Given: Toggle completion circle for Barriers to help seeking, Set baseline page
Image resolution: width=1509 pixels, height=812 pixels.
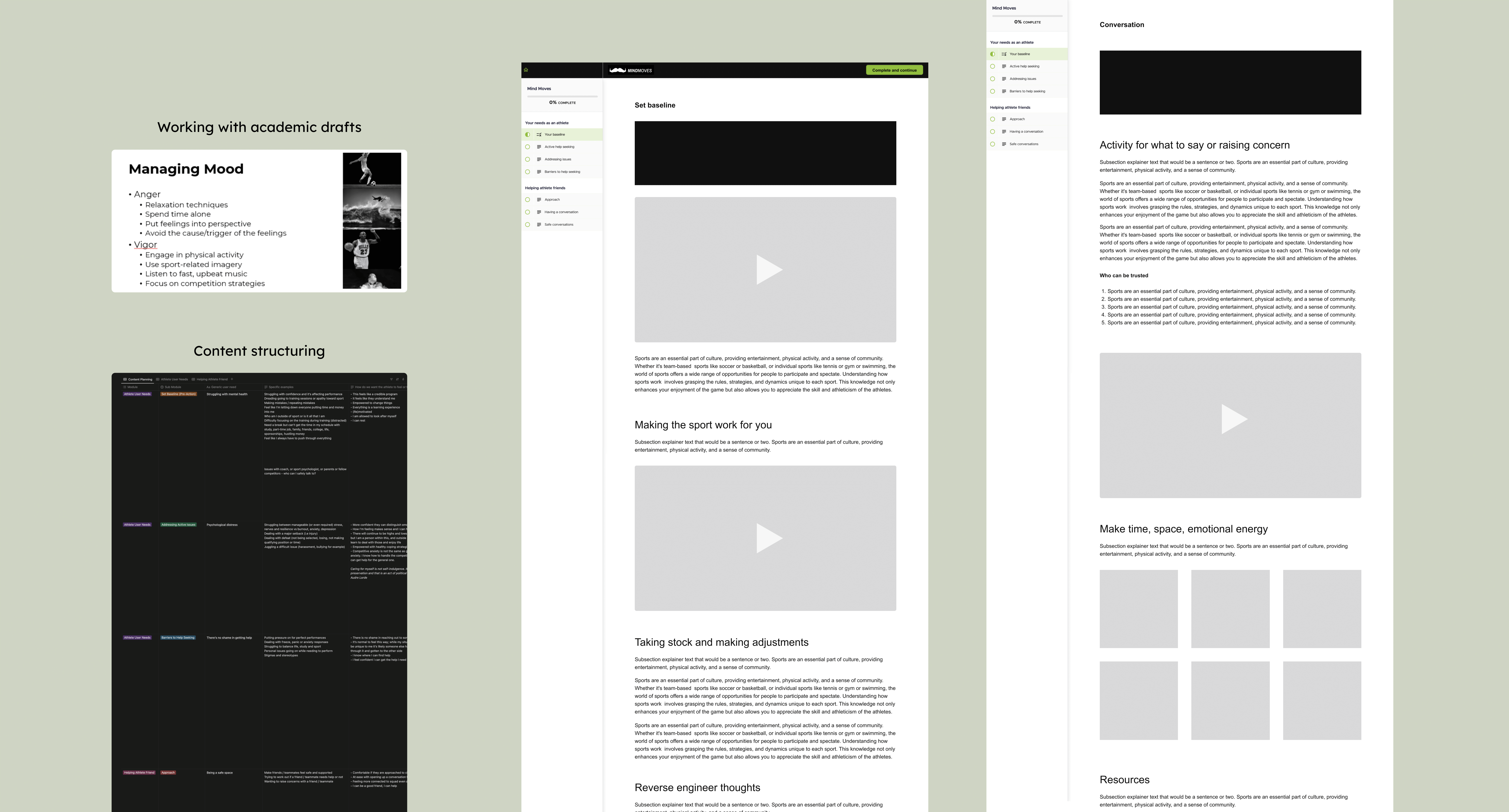Looking at the screenshot, I should (x=528, y=172).
